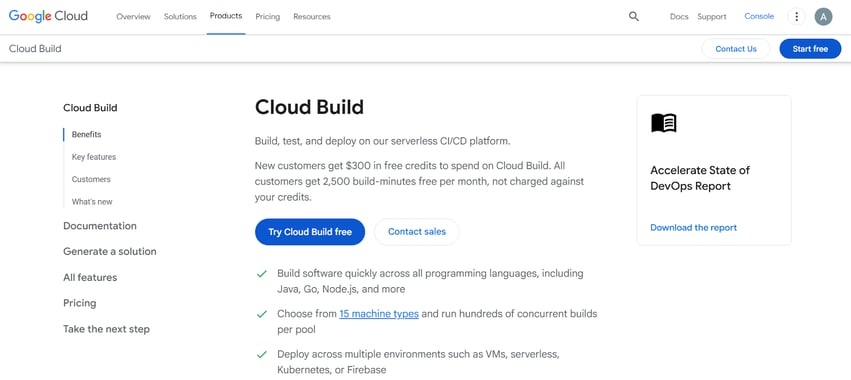Viewport: 851px width, 380px height.
Task: Go to the Pricing top menu
Action: point(268,16)
